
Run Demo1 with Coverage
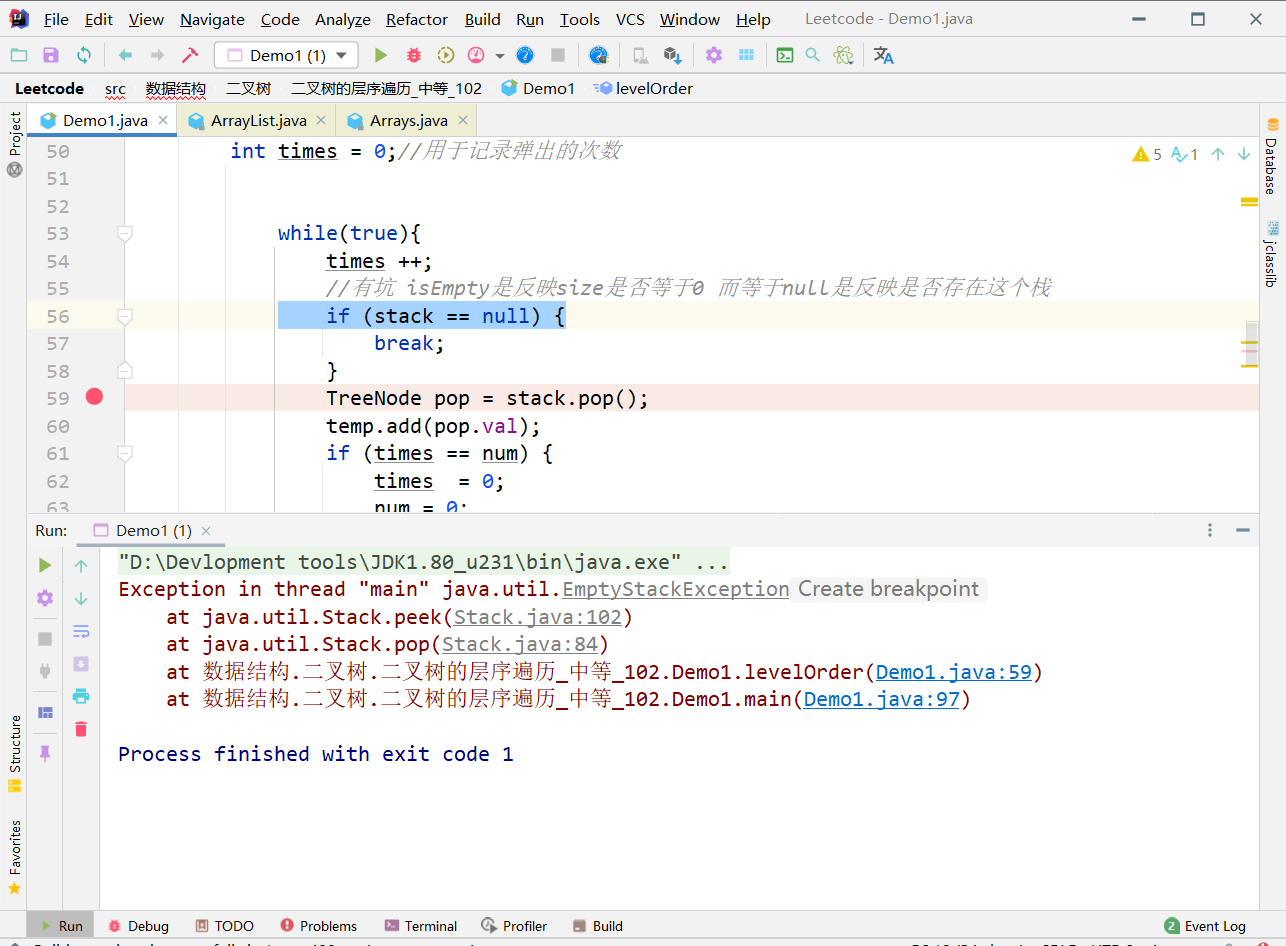point(445,55)
